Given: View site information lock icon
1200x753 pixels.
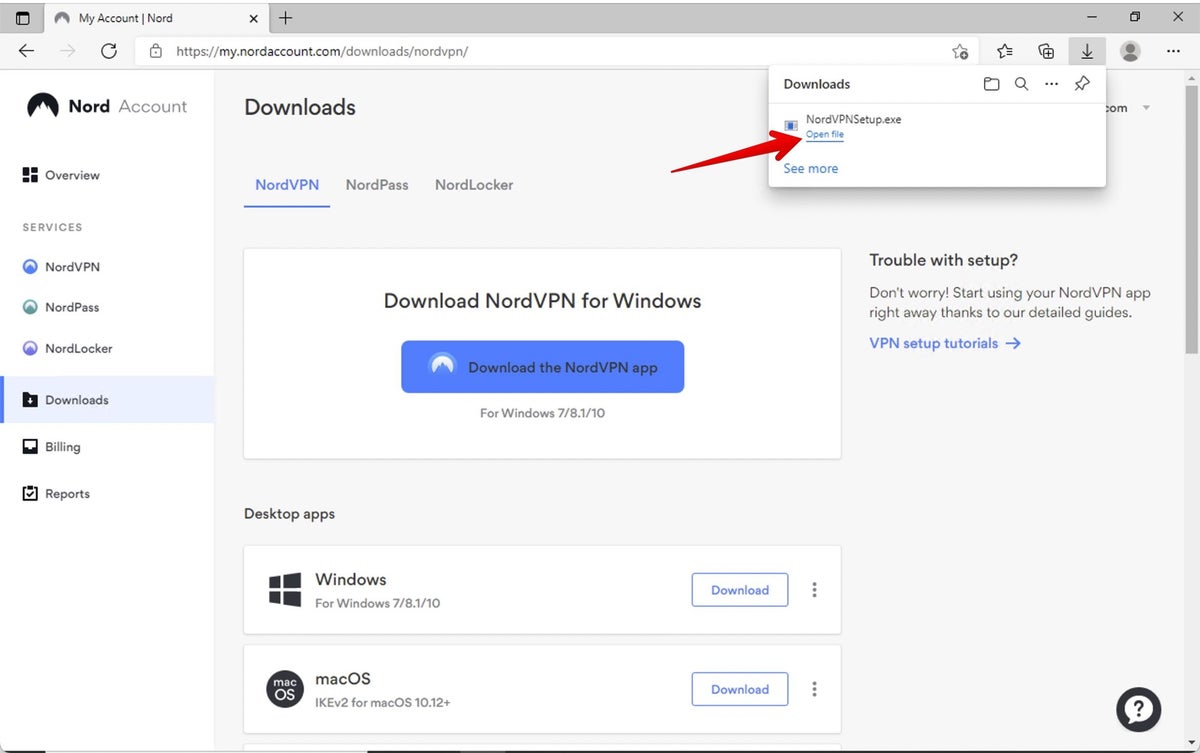Looking at the screenshot, I should [x=155, y=51].
